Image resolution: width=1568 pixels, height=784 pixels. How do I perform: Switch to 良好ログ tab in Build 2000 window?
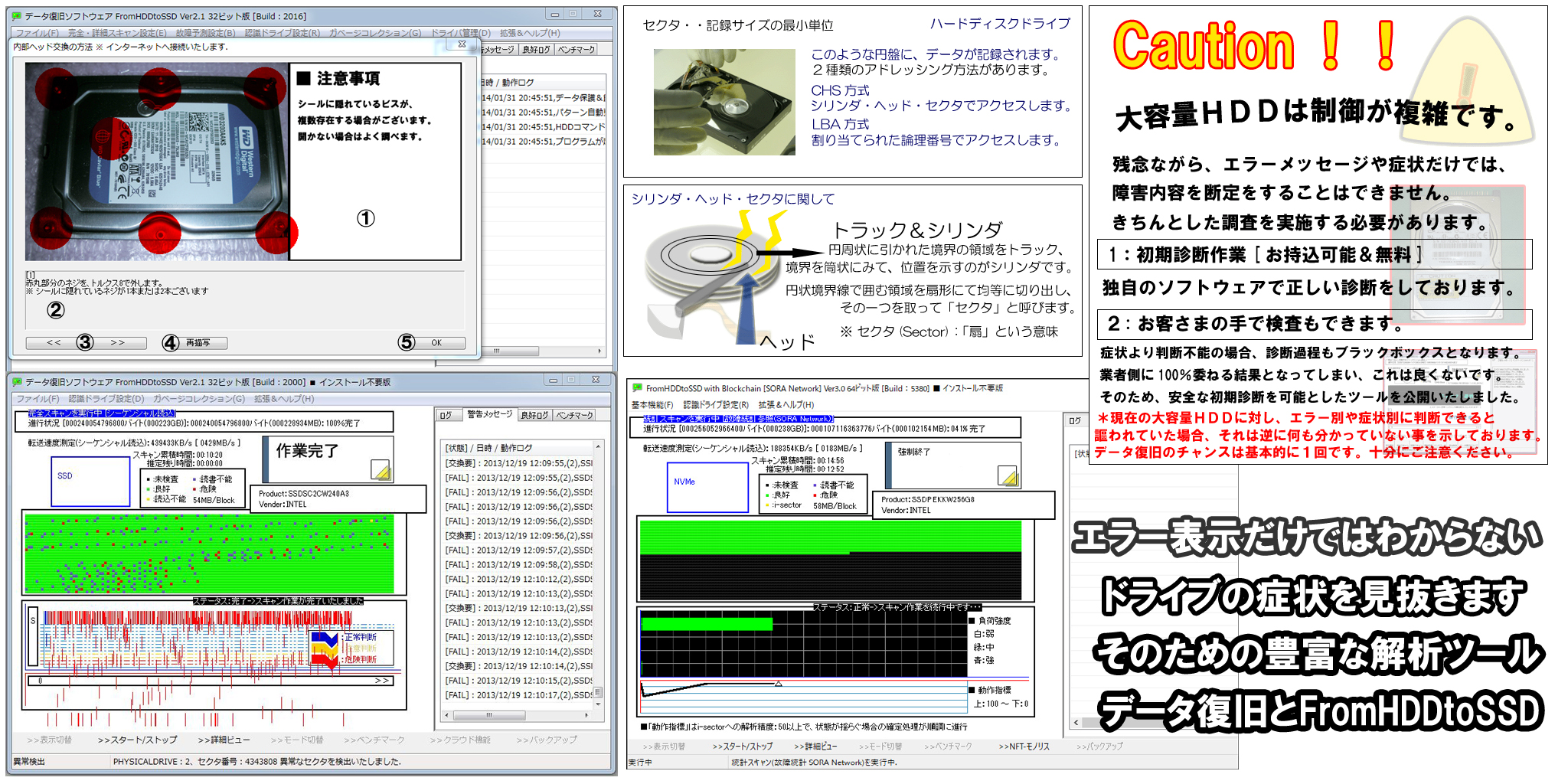tap(534, 416)
